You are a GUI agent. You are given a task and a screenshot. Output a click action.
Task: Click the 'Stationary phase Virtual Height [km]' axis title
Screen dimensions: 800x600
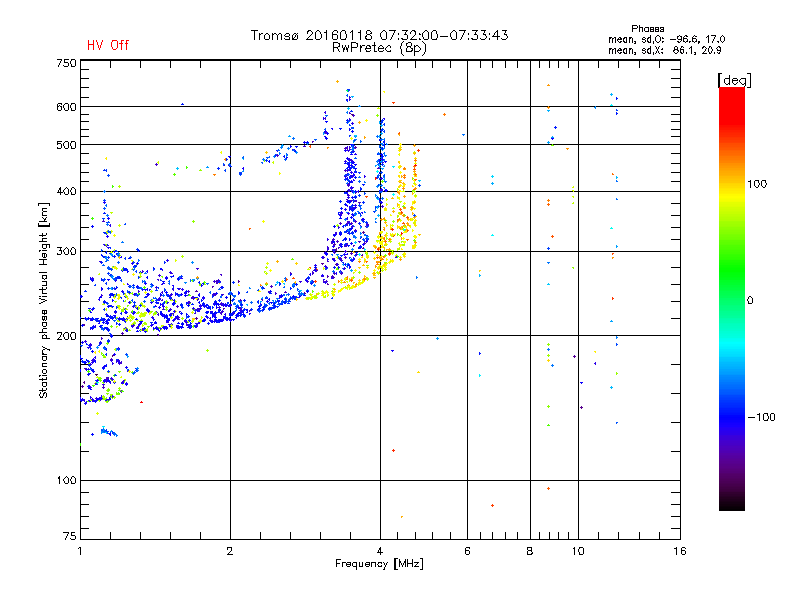(x=44, y=300)
